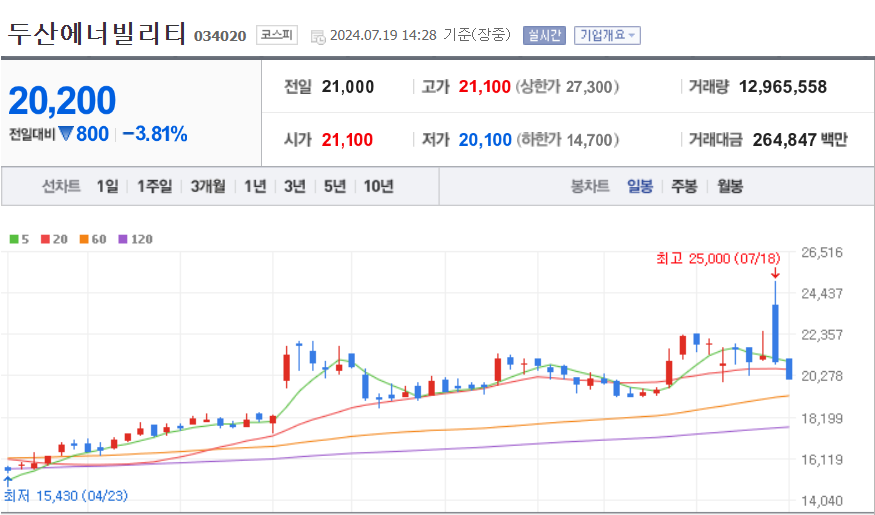This screenshot has width=875, height=515.
Task: Select the 1주일 line chart tab
Action: pyautogui.click(x=155, y=186)
